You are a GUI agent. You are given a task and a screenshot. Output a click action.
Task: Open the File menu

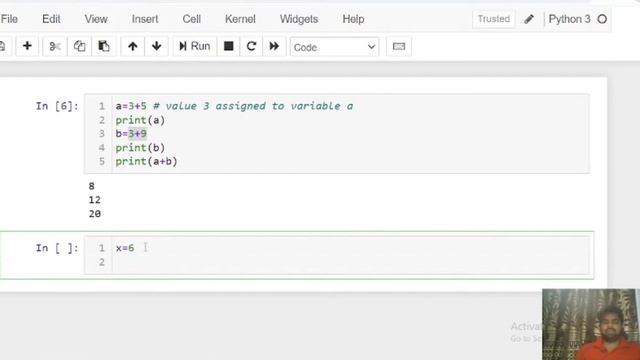click(9, 19)
